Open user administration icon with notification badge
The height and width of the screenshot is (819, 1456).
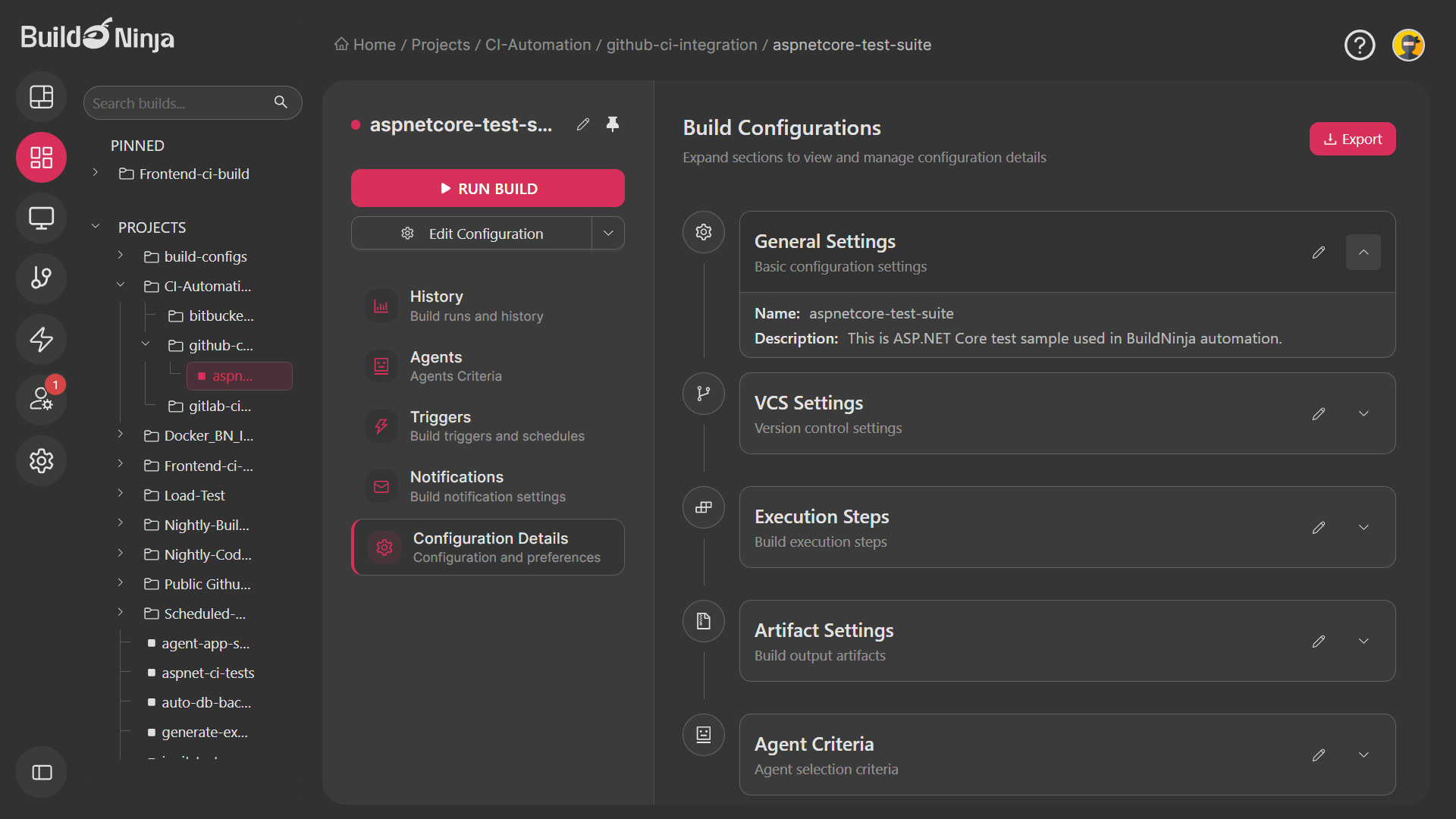41,400
